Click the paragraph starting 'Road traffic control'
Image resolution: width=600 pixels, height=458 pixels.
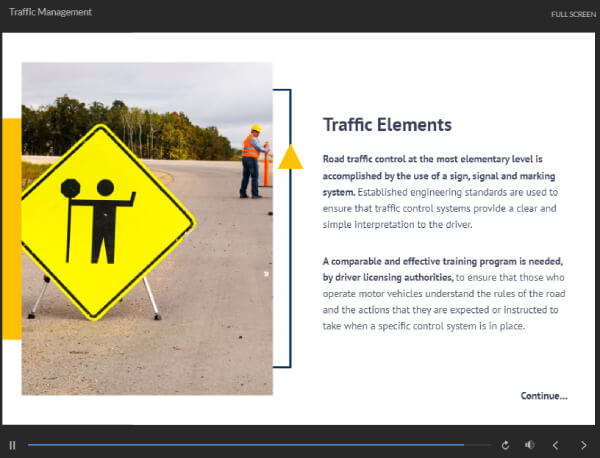(440, 192)
